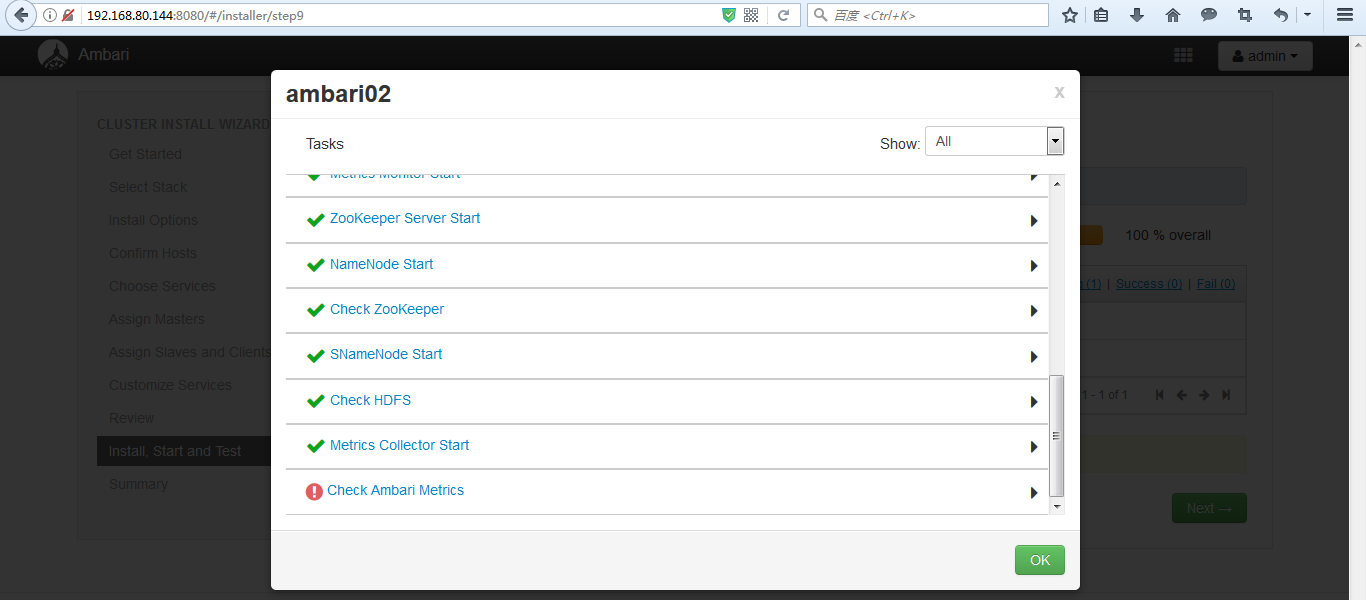The height and width of the screenshot is (600, 1366).
Task: Open the SNameNode Start task link
Action: [386, 354]
